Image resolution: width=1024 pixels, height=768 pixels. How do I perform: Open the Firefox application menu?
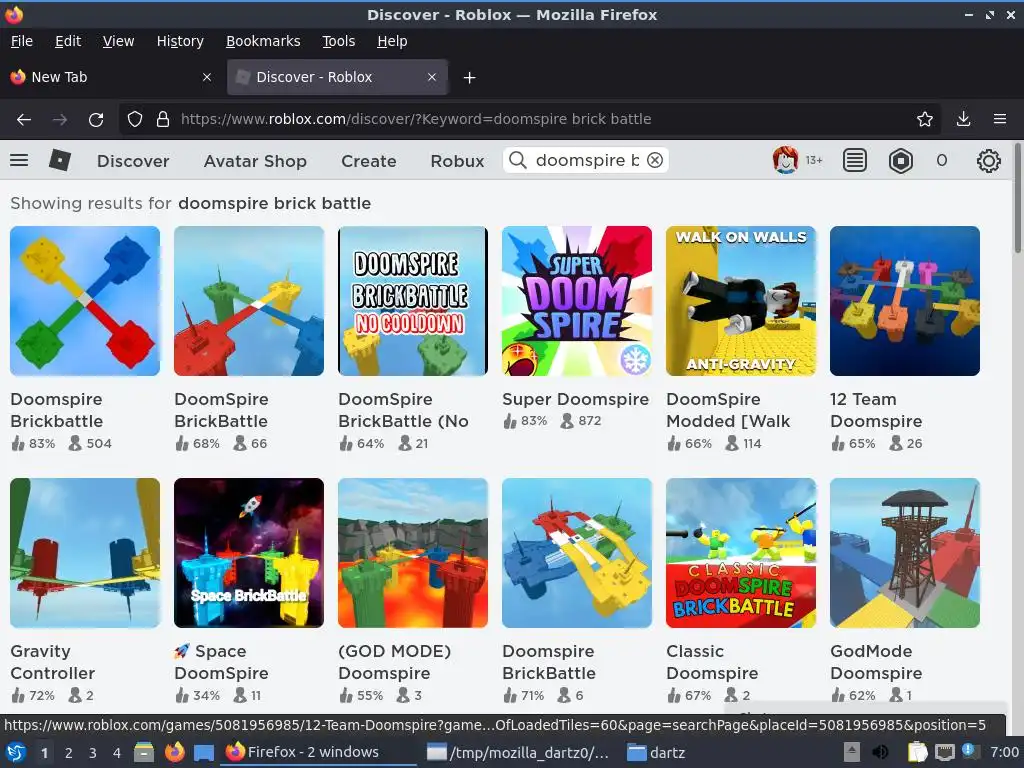click(x=1000, y=119)
